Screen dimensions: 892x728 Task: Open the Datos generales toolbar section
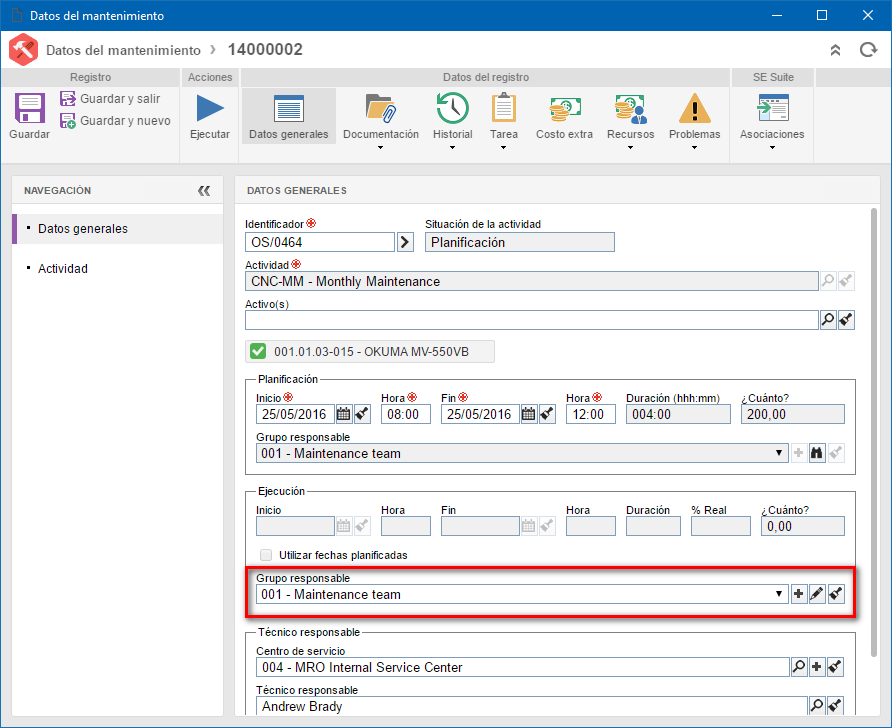pyautogui.click(x=288, y=117)
